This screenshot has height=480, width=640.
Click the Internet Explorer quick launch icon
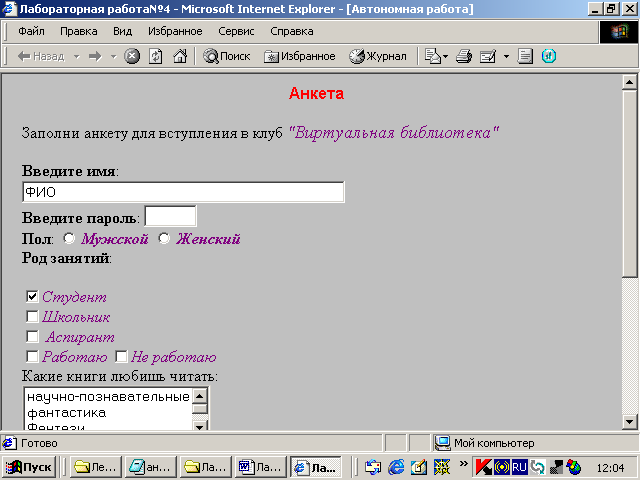[396, 467]
